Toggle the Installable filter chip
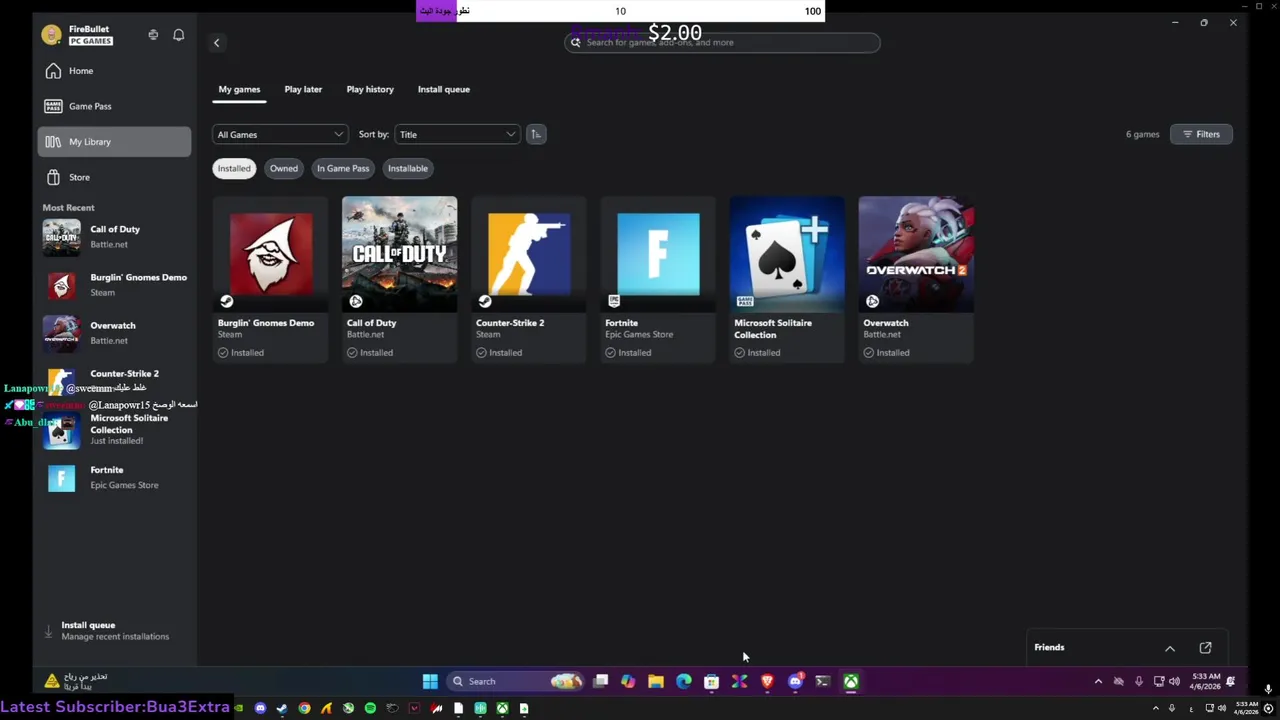The image size is (1280, 720). coord(408,168)
